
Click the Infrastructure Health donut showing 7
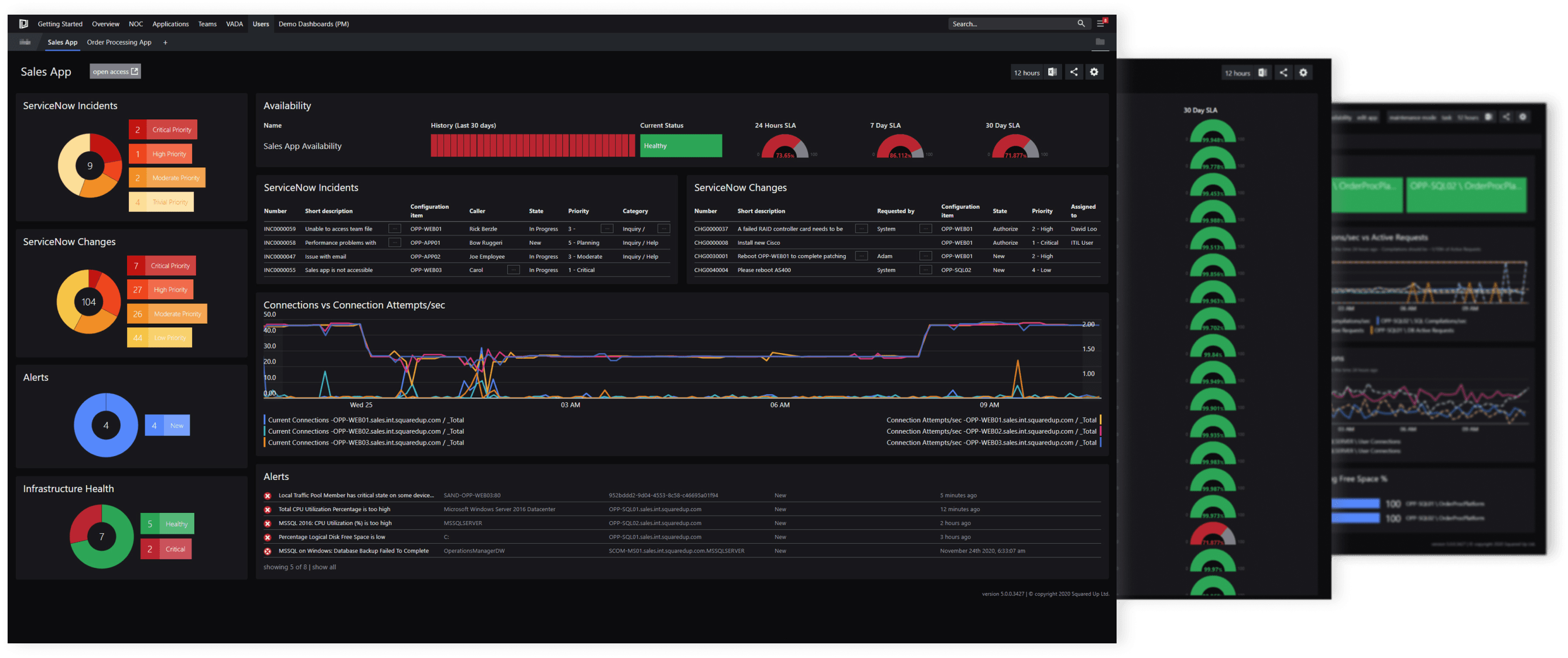click(x=102, y=537)
